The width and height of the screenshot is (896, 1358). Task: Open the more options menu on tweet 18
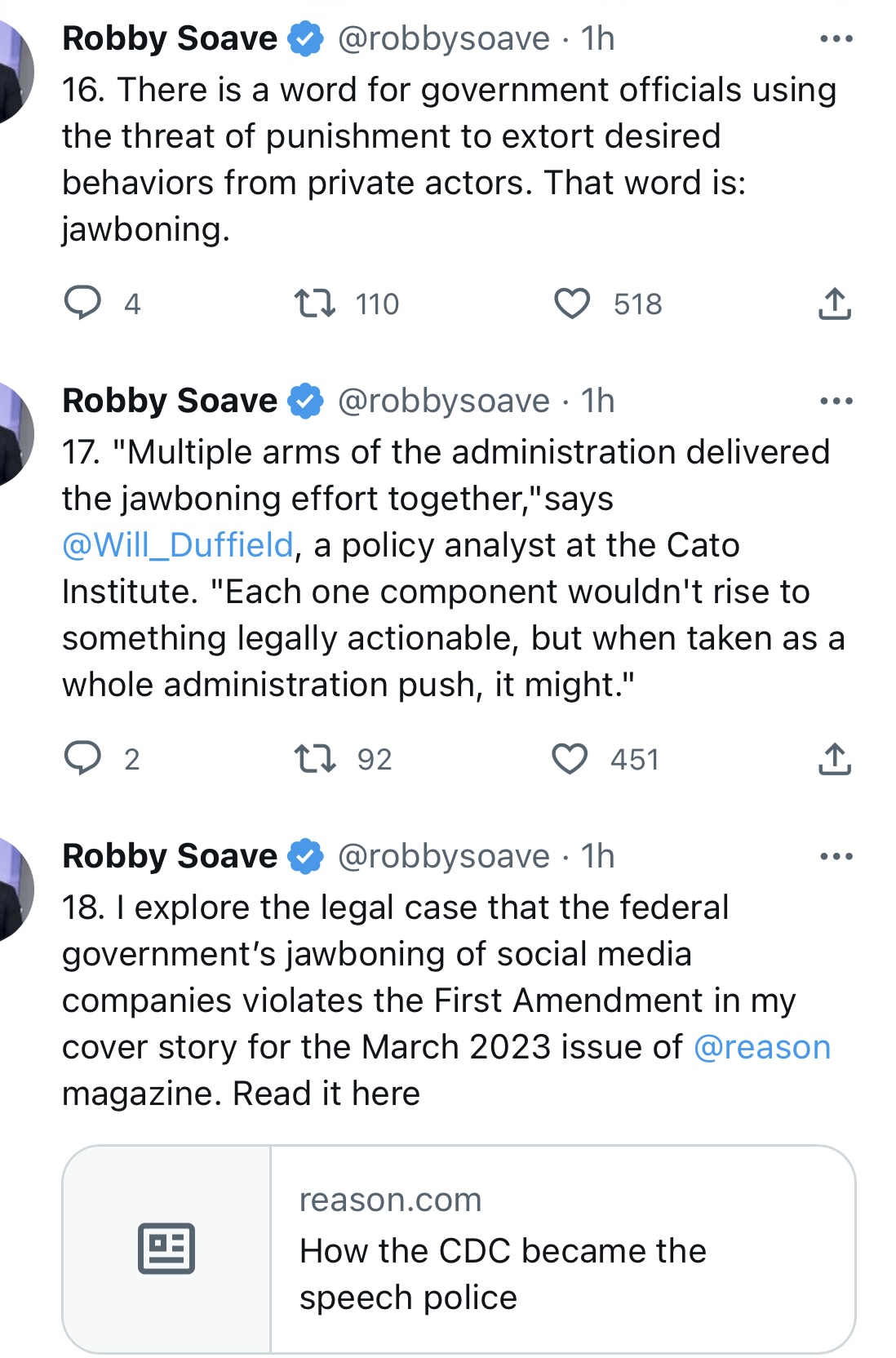(836, 856)
